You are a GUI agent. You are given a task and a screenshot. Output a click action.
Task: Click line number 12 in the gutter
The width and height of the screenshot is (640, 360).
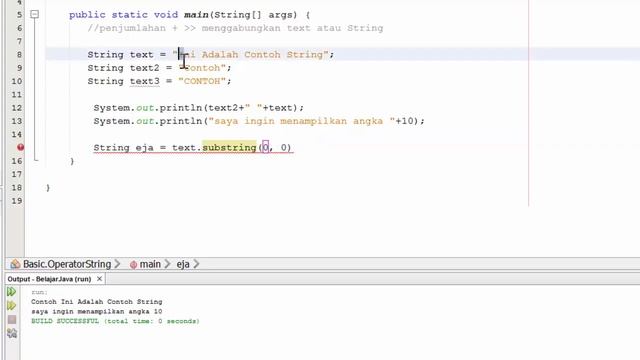[17, 108]
